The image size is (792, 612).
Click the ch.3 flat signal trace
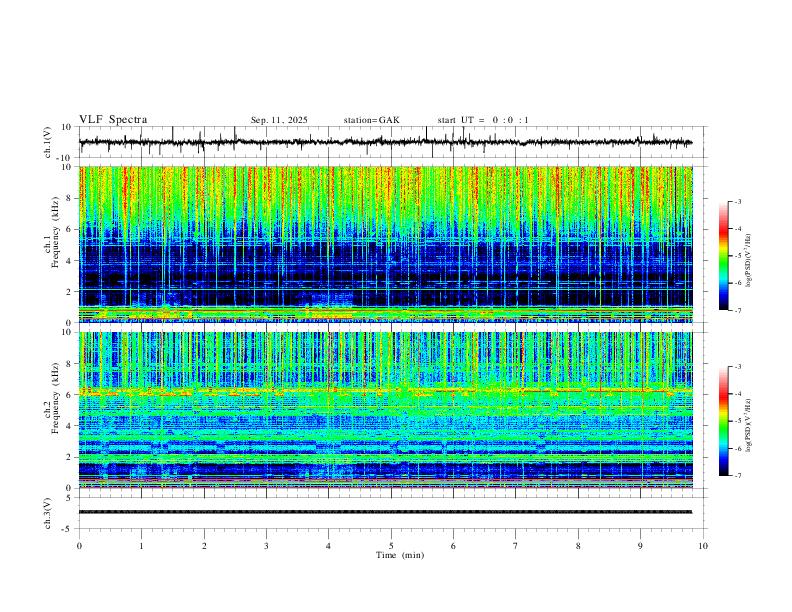click(x=385, y=512)
